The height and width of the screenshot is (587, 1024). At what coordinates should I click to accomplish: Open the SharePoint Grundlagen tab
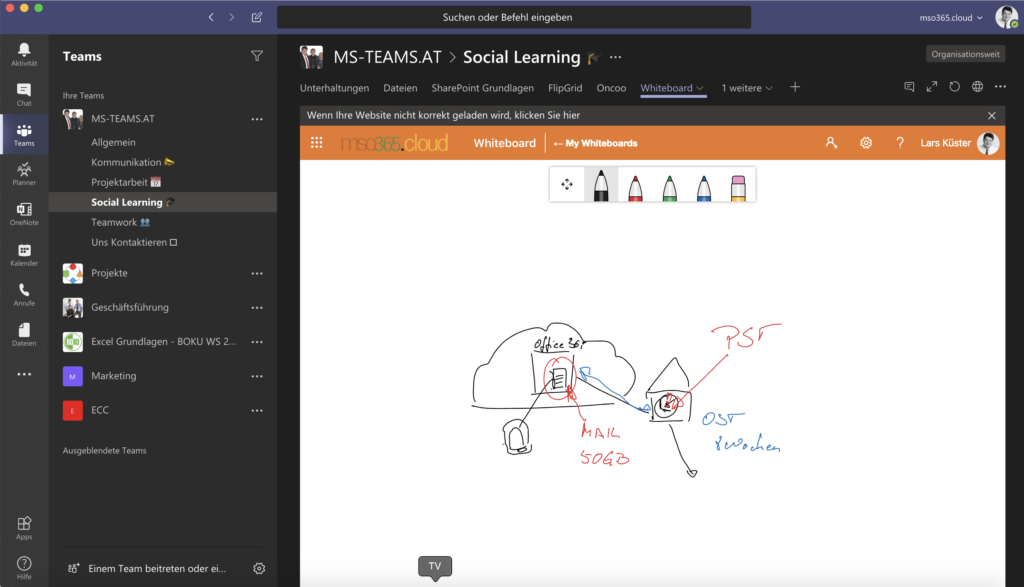(483, 87)
